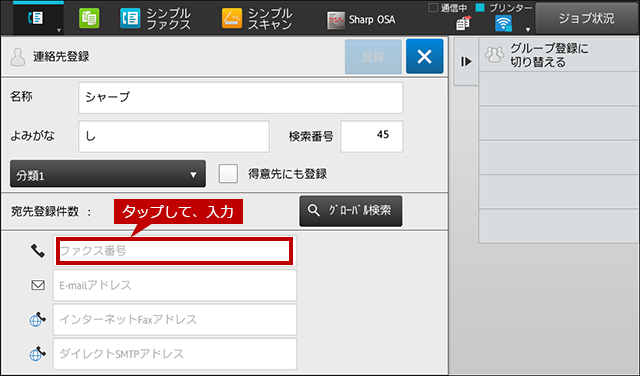Expand the fax mode dropdown arrow
The image size is (640, 376).
click(59, 30)
